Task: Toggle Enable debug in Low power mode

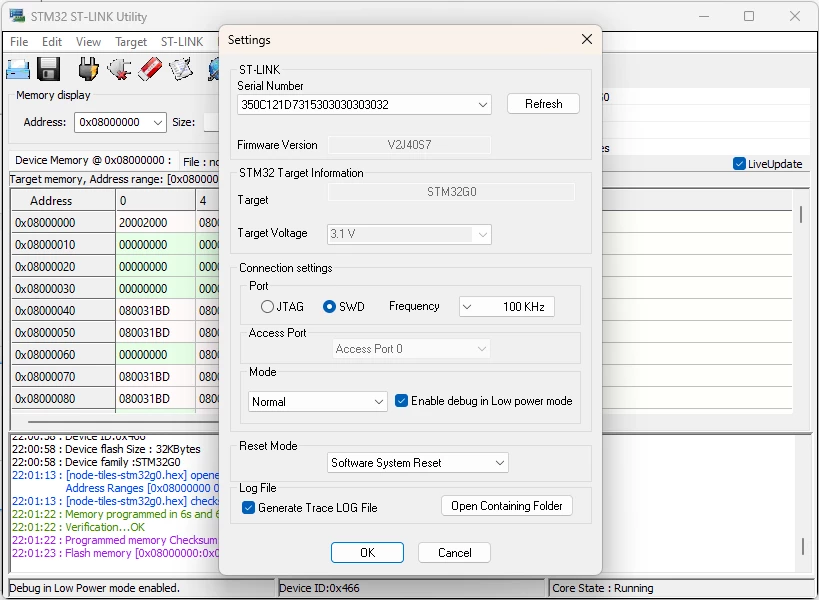Action: tap(401, 401)
